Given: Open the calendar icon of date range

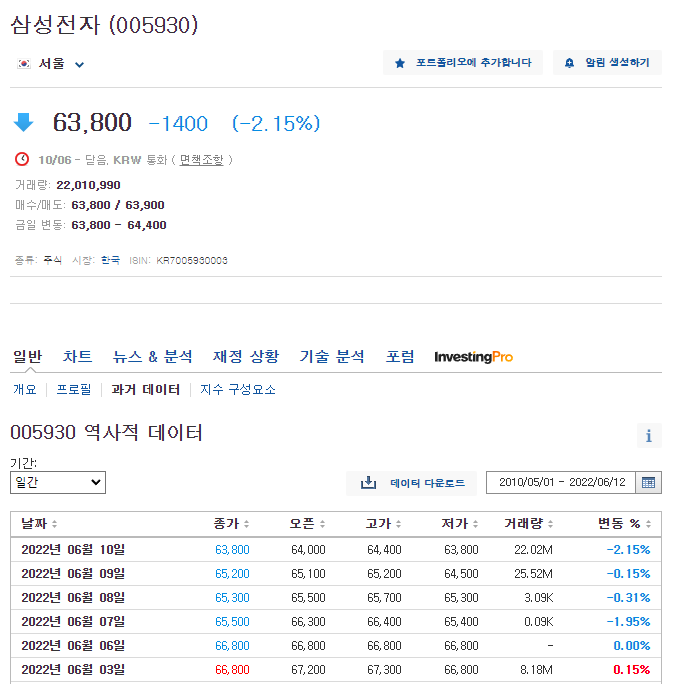Looking at the screenshot, I should pos(648,482).
